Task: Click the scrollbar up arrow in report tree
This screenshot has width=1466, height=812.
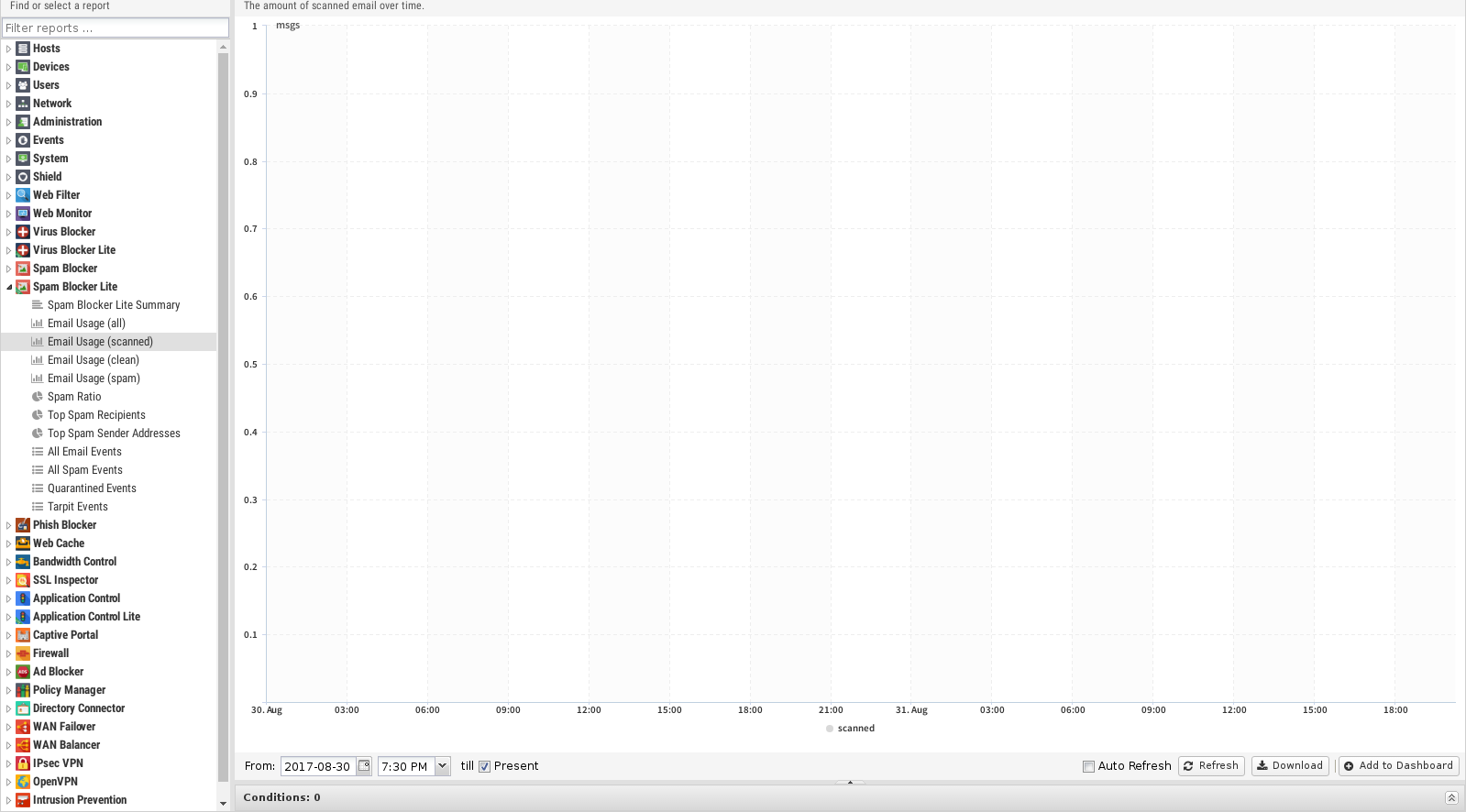Action: coord(223,47)
